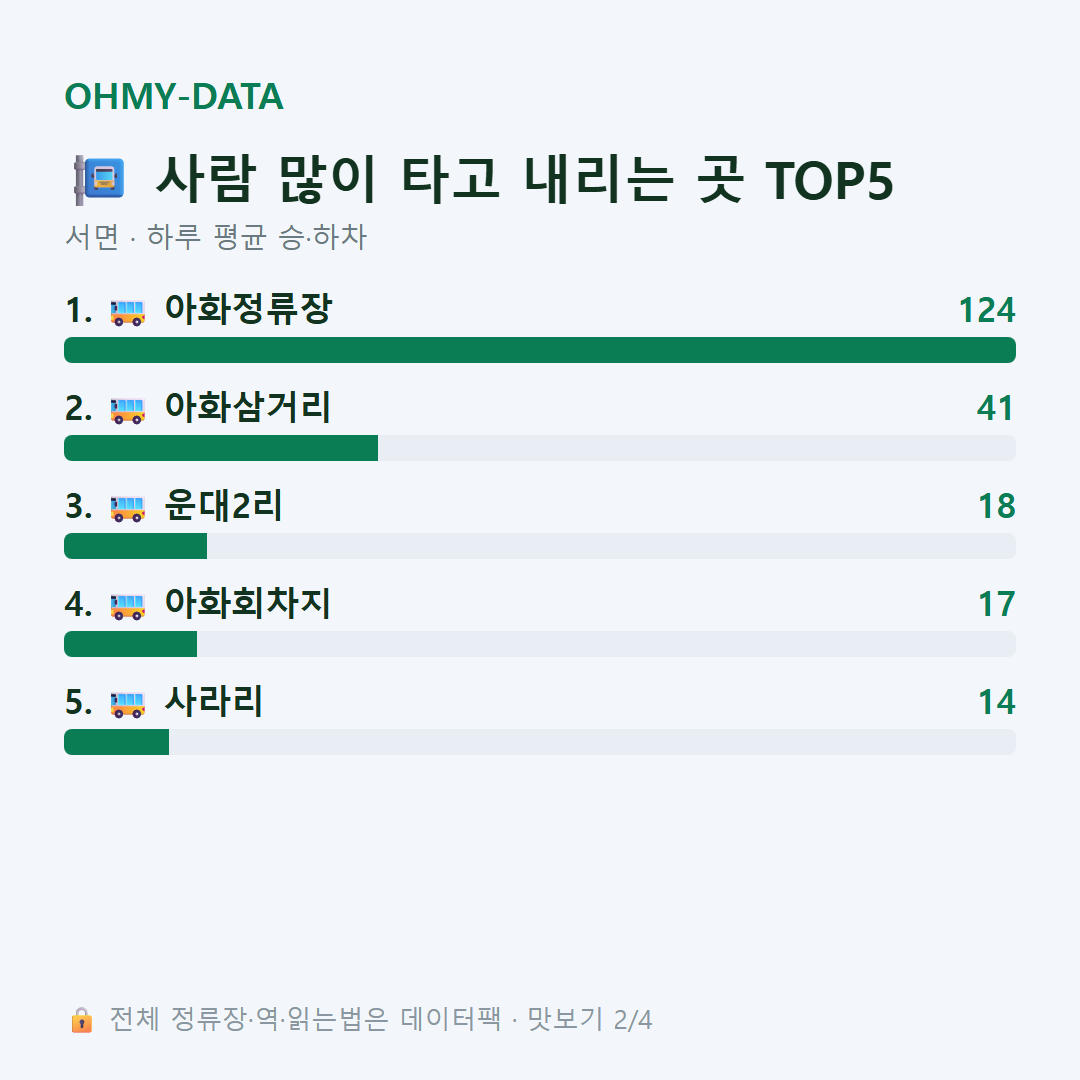Click the value 14 for 사라리
1080x1080 pixels.
point(997,702)
